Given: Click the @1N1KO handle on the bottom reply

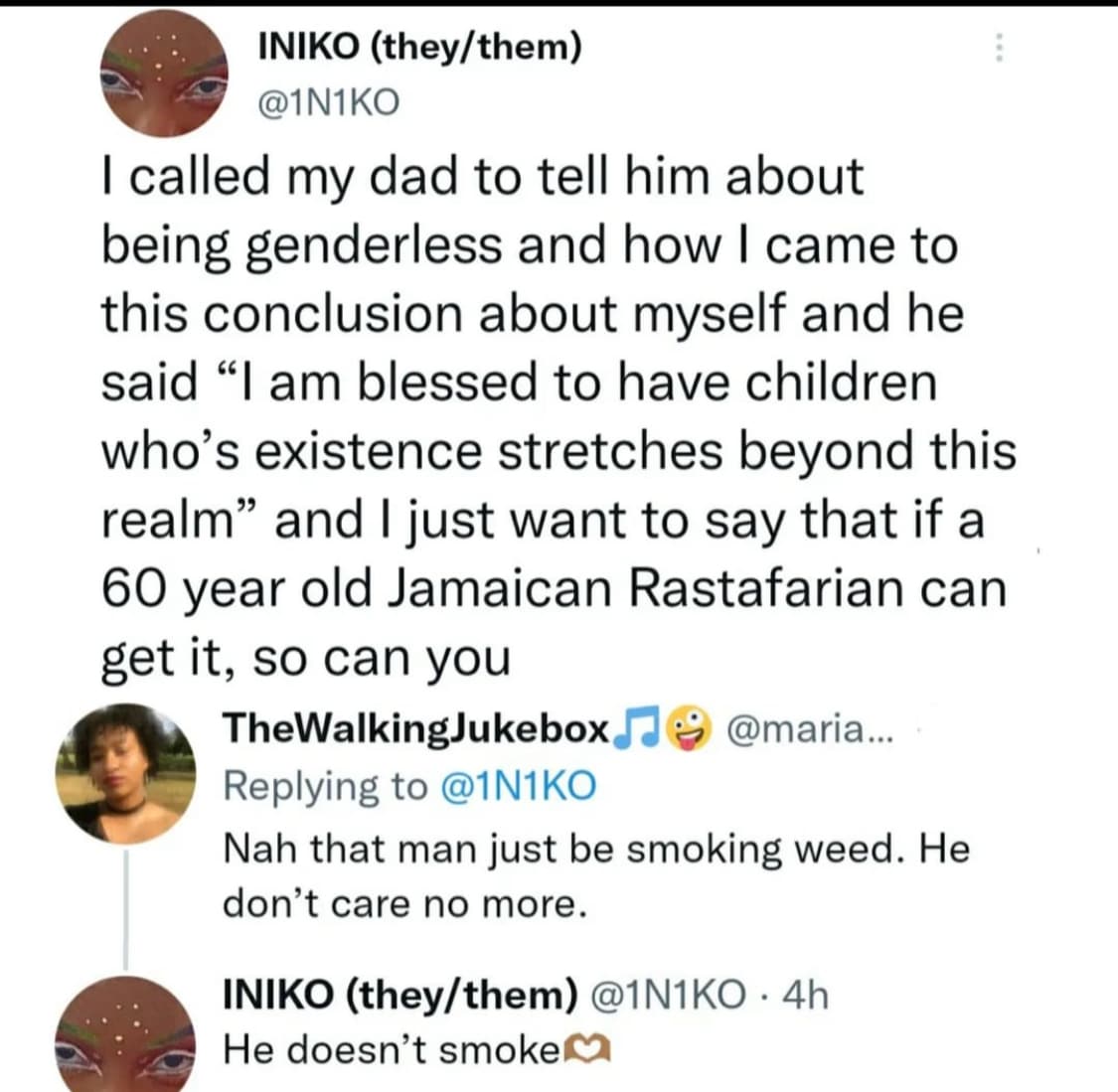Looking at the screenshot, I should tap(670, 994).
